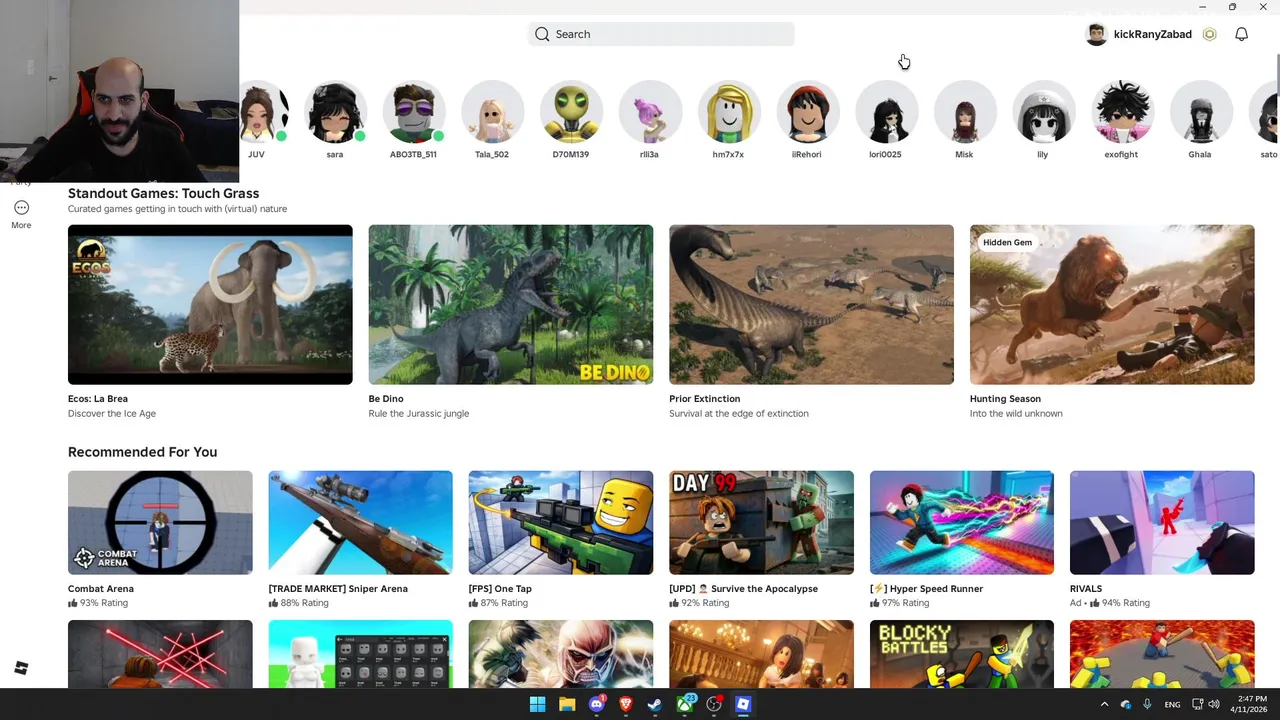This screenshot has height=720, width=1280.
Task: Click the Search input field
Action: tap(661, 34)
